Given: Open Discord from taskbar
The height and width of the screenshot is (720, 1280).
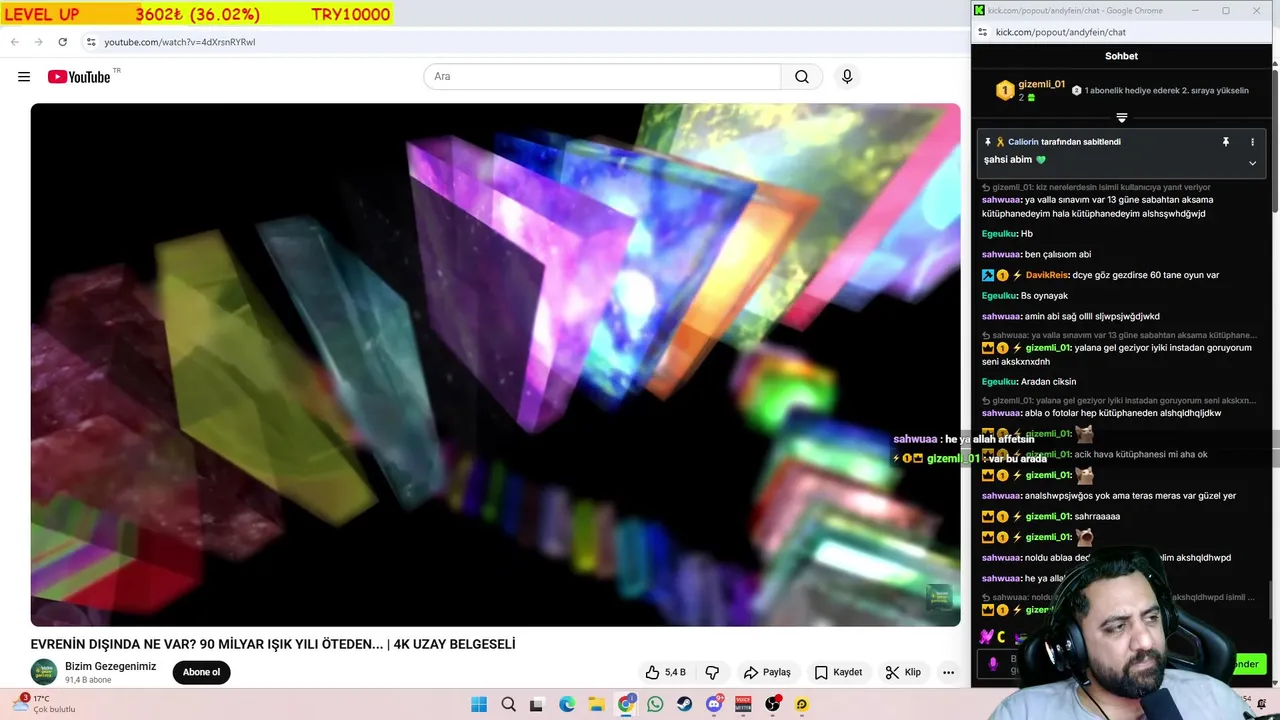Looking at the screenshot, I should (714, 704).
